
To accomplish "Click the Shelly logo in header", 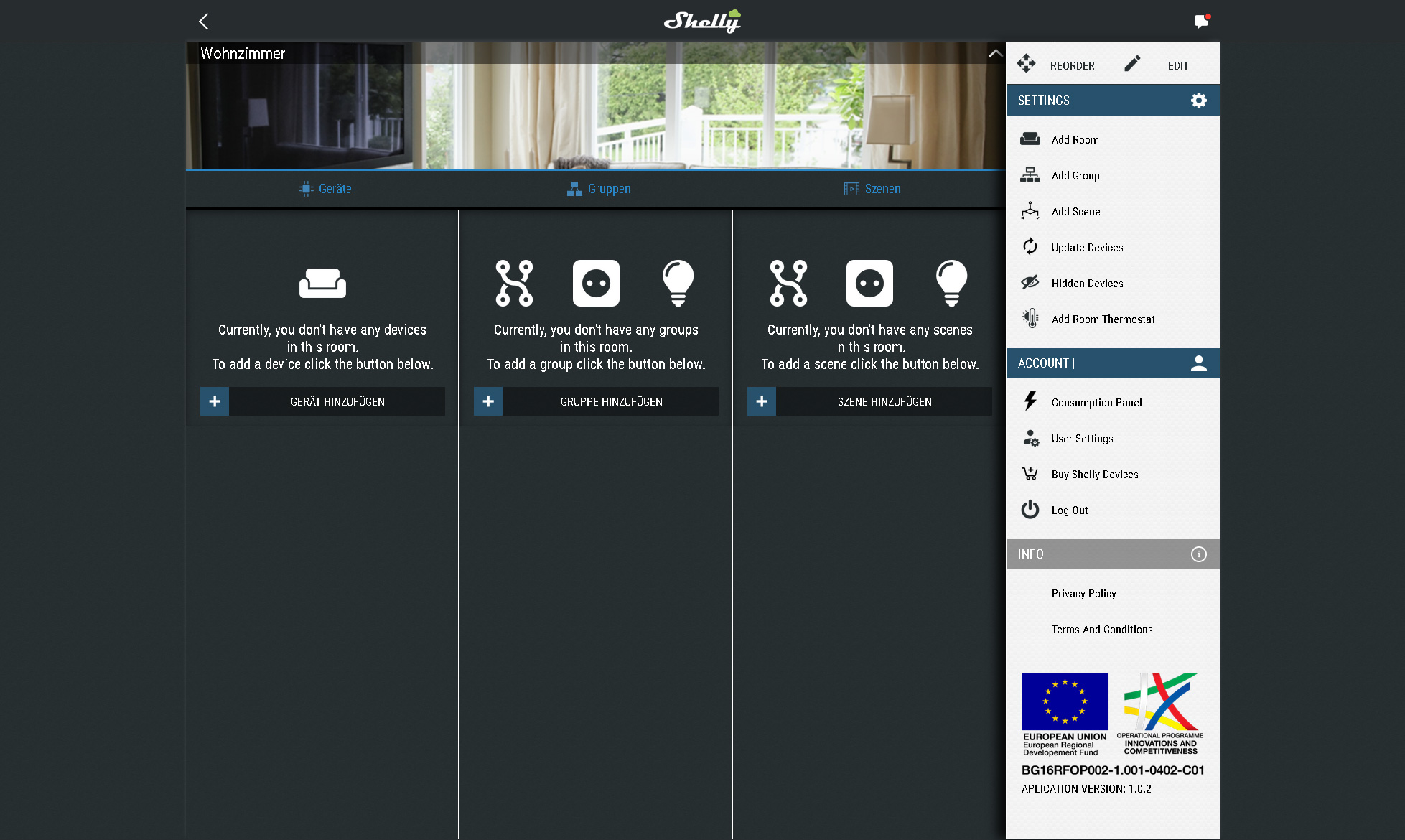I will coord(702,21).
